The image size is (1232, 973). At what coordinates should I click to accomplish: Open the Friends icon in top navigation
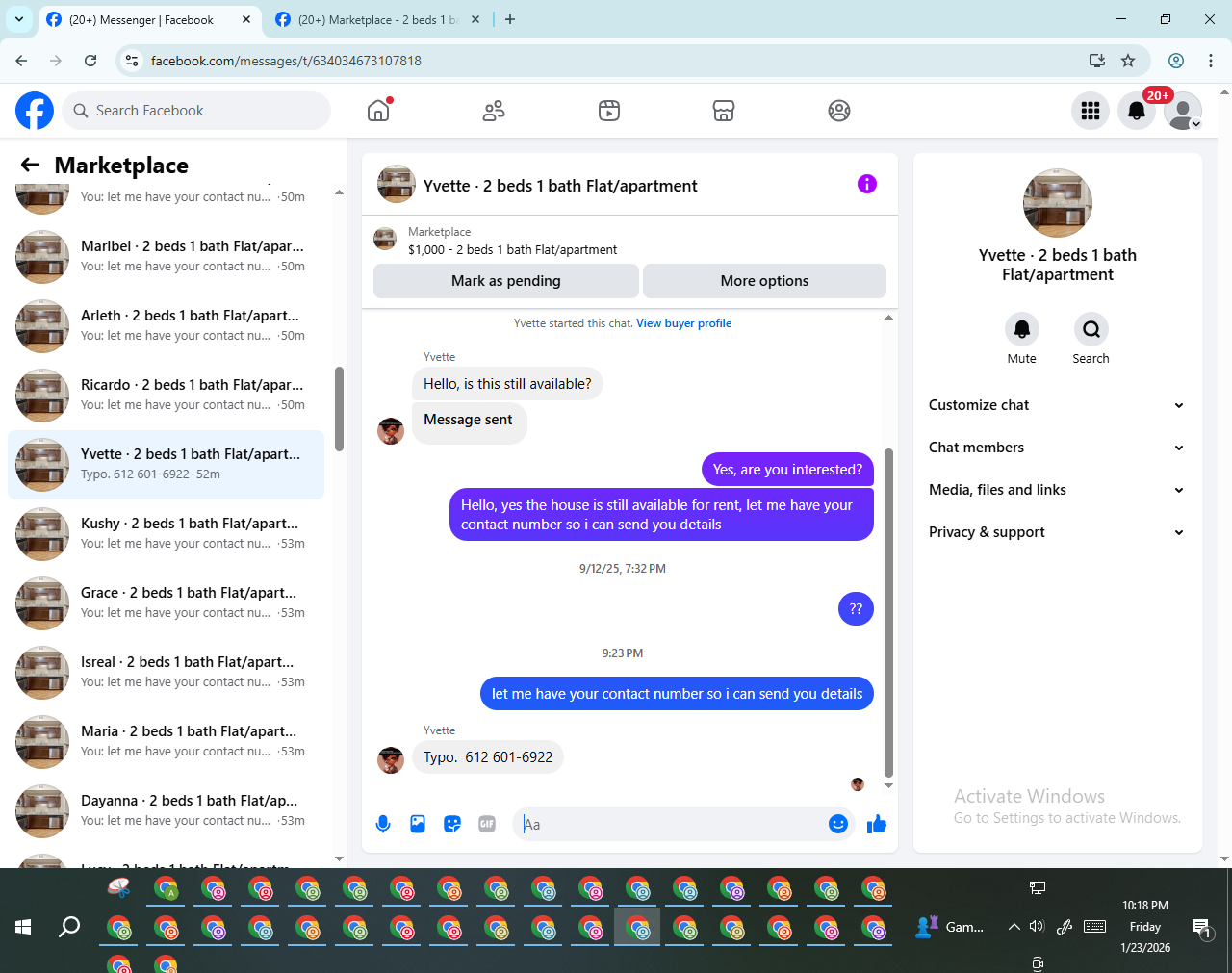tap(494, 111)
